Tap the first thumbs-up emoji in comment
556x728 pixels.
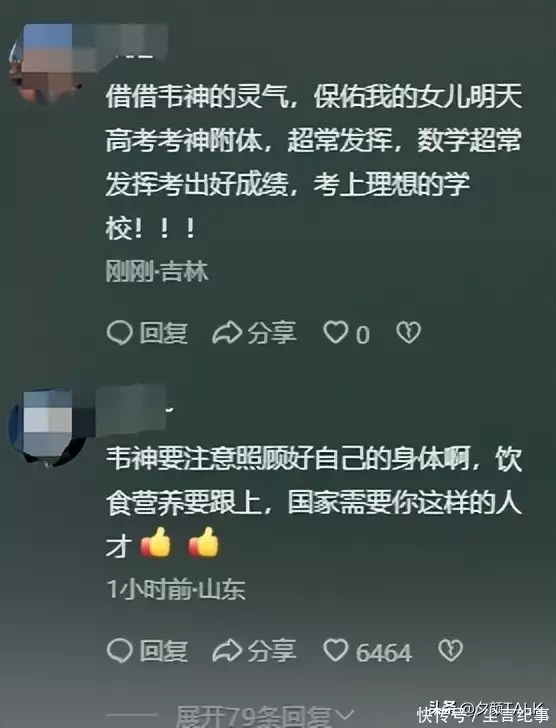coord(156,541)
